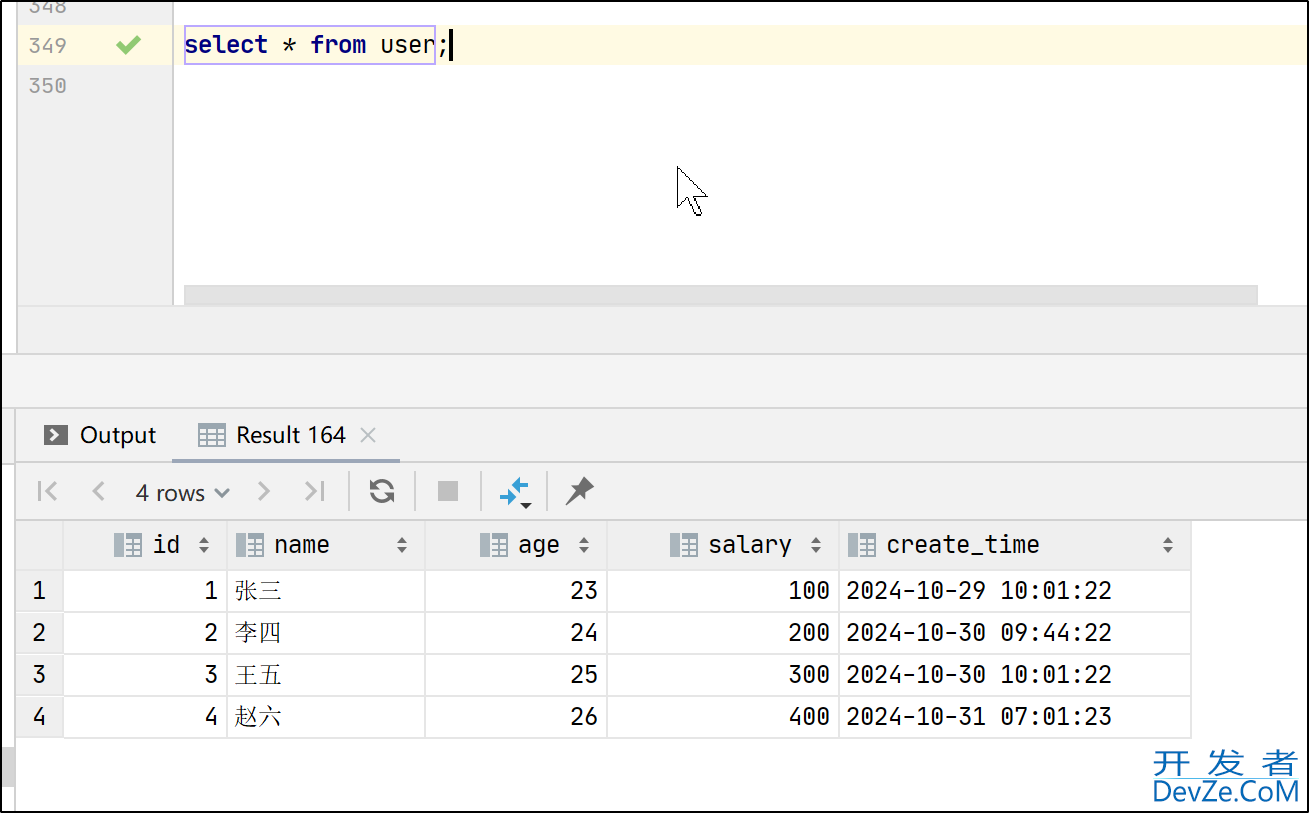Select row header 2 in the result grid

[39, 633]
